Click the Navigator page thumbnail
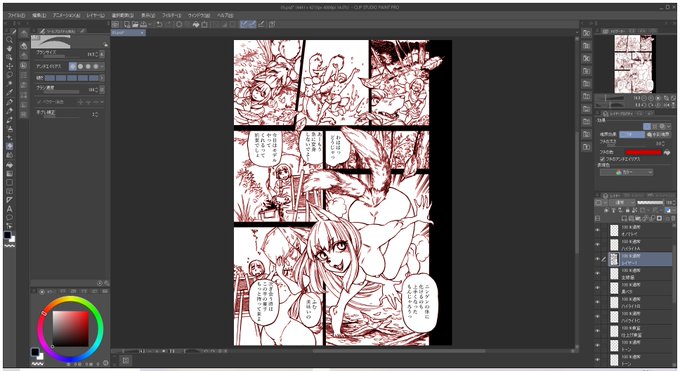This screenshot has height=371, width=680. pyautogui.click(x=634, y=64)
